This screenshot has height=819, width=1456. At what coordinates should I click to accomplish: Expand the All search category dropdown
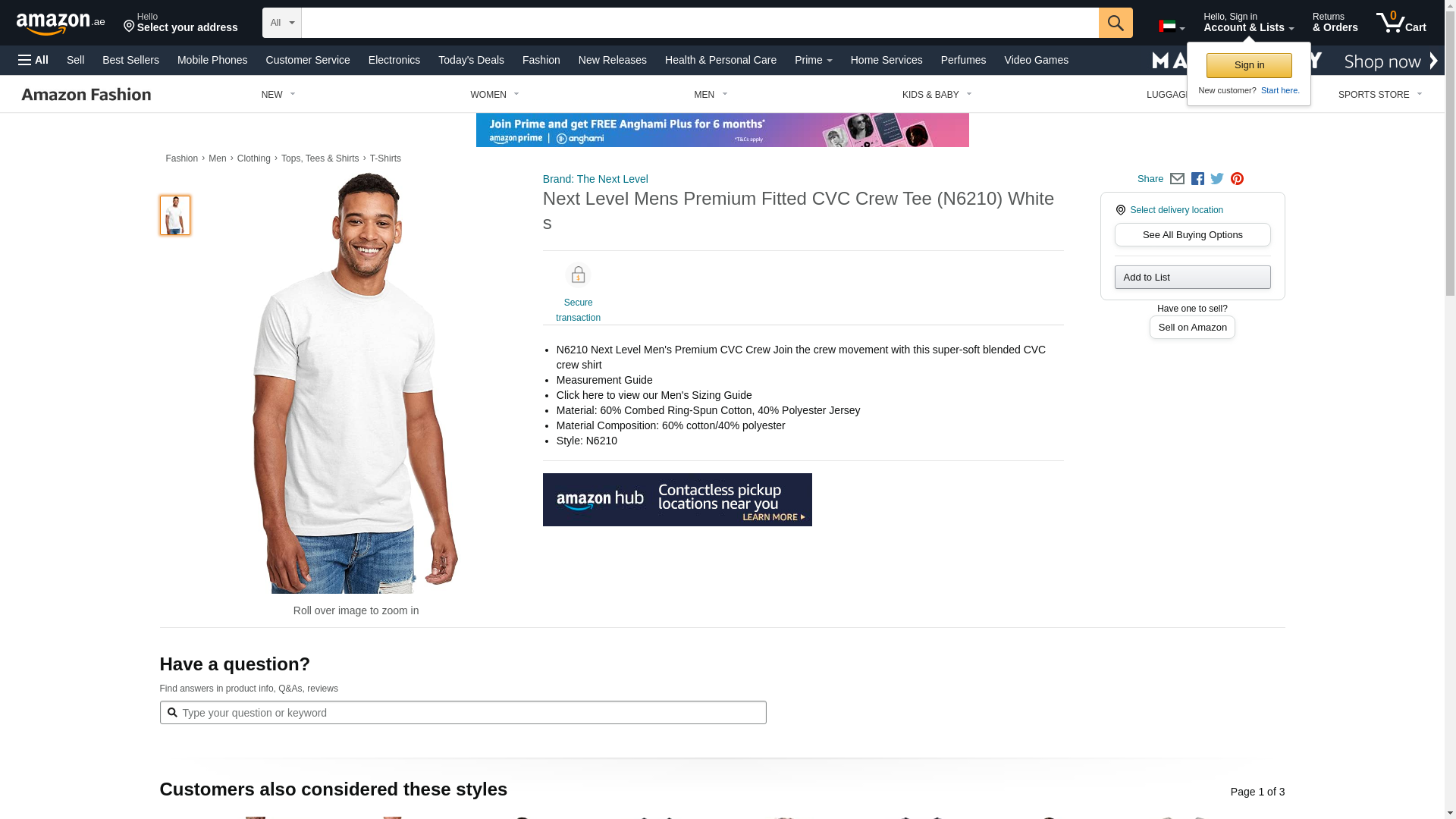282,23
